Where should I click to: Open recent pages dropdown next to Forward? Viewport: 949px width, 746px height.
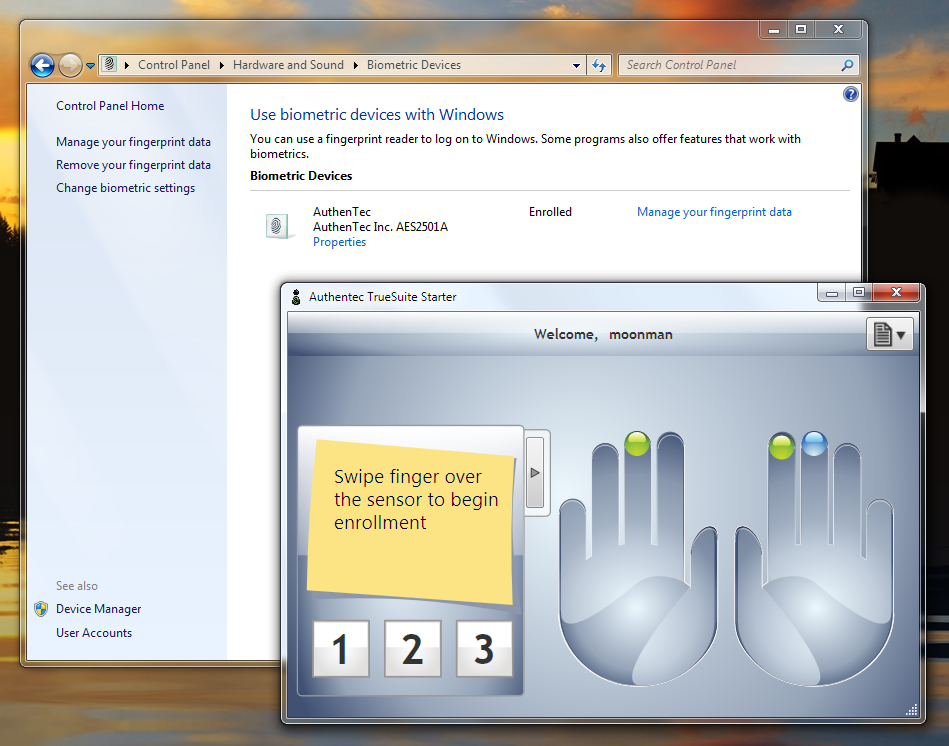90,66
